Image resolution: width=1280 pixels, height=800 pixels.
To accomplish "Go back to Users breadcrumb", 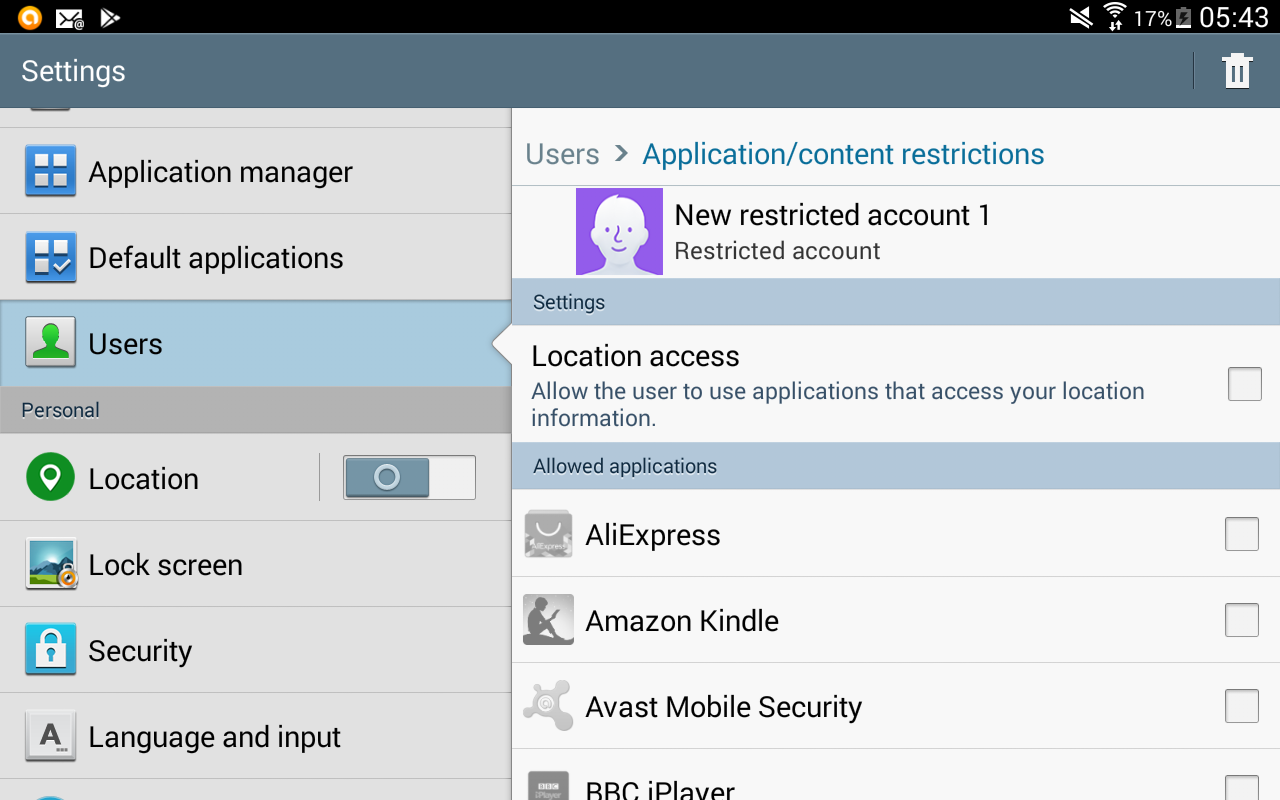I will pyautogui.click(x=562, y=154).
